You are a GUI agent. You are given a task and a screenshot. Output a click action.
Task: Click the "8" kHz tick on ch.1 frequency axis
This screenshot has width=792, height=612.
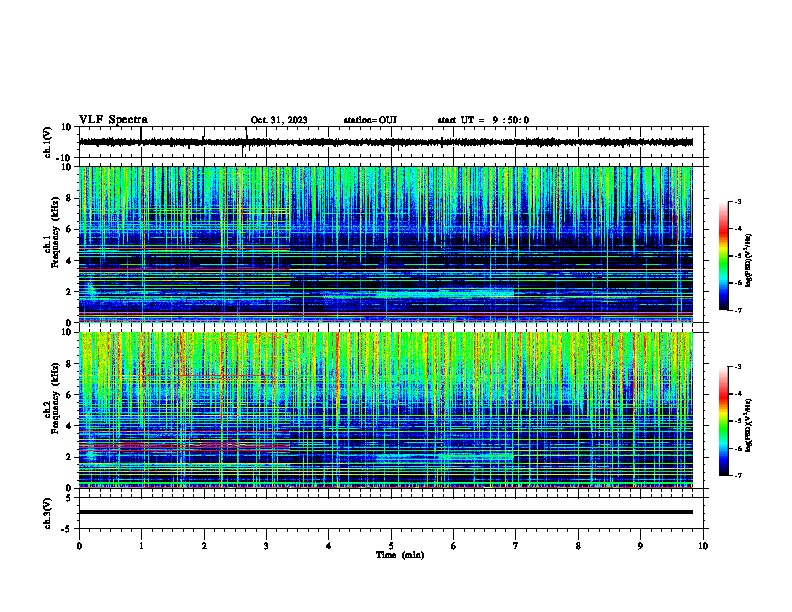[x=69, y=198]
